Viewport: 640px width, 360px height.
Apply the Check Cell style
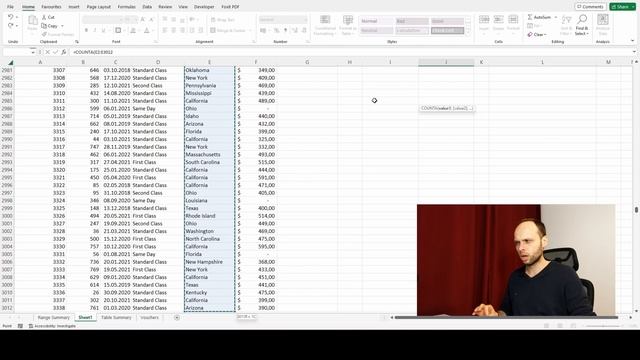[447, 31]
